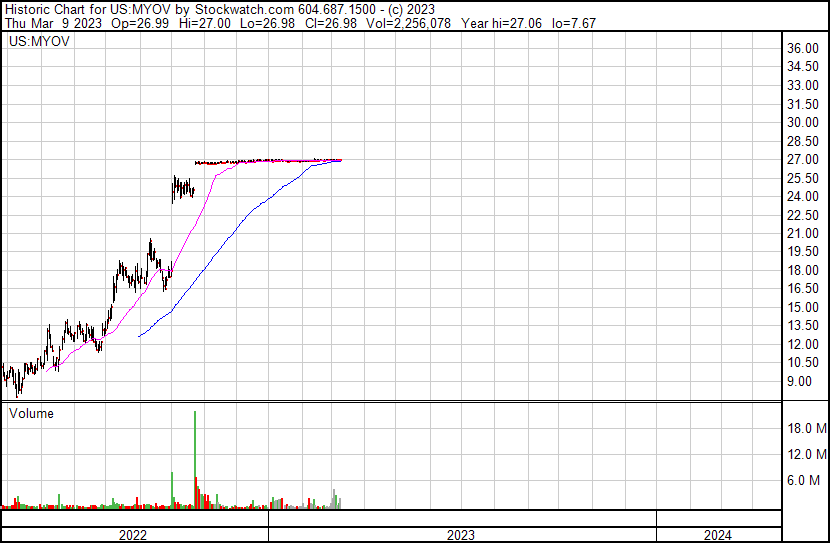
Task: Select the 2024 year label on the timeline
Action: coord(717,535)
